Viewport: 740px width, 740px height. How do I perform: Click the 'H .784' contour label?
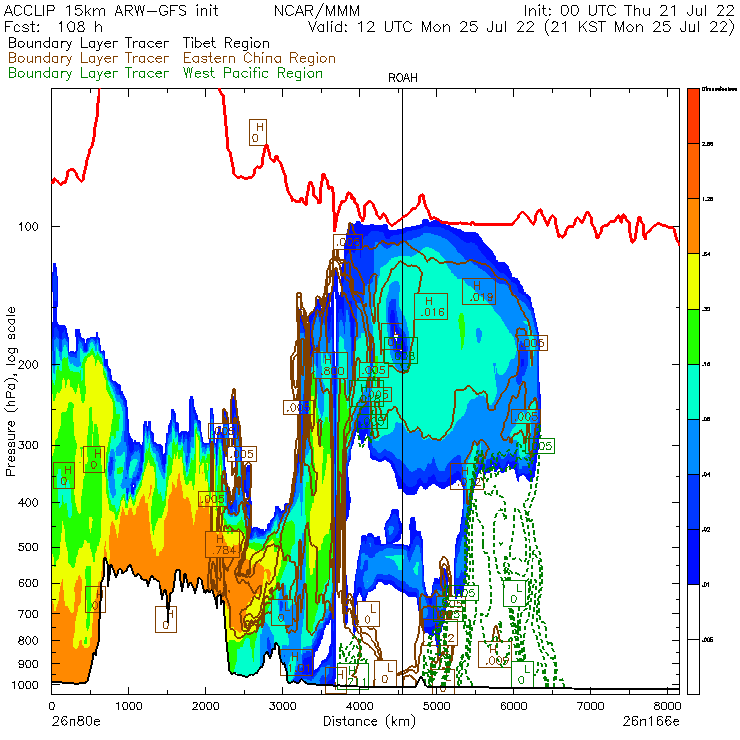coord(223,544)
